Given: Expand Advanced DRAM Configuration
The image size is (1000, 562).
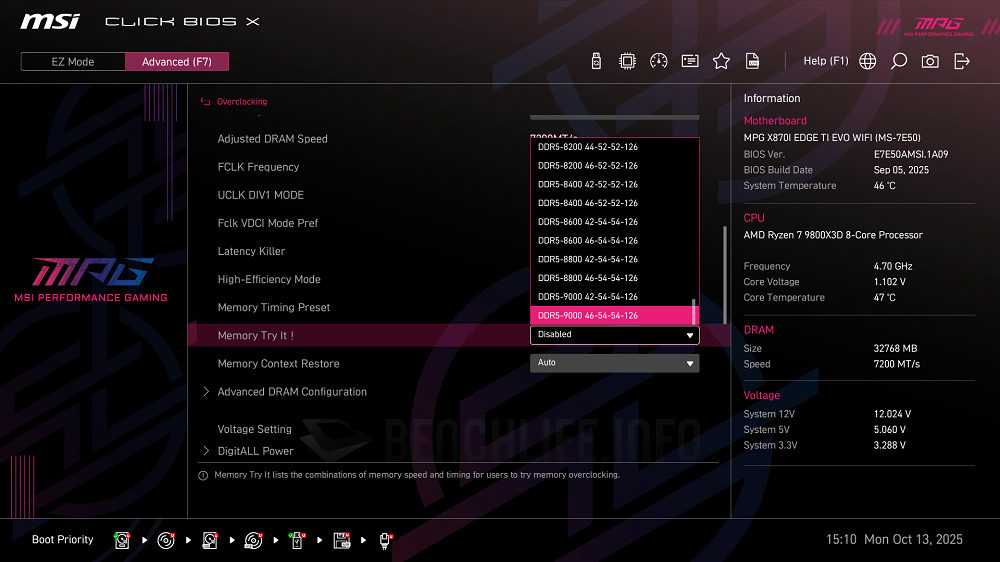Looking at the screenshot, I should pos(292,392).
